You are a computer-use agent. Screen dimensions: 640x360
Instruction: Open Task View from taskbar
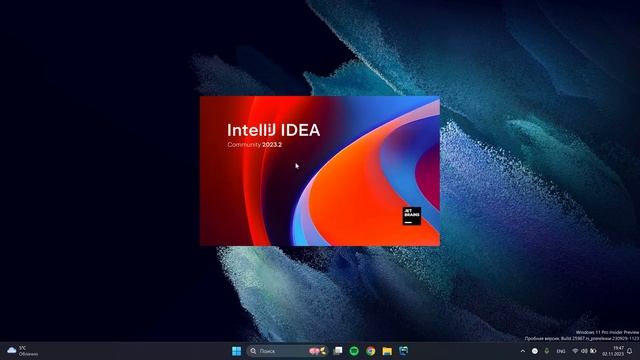338,351
